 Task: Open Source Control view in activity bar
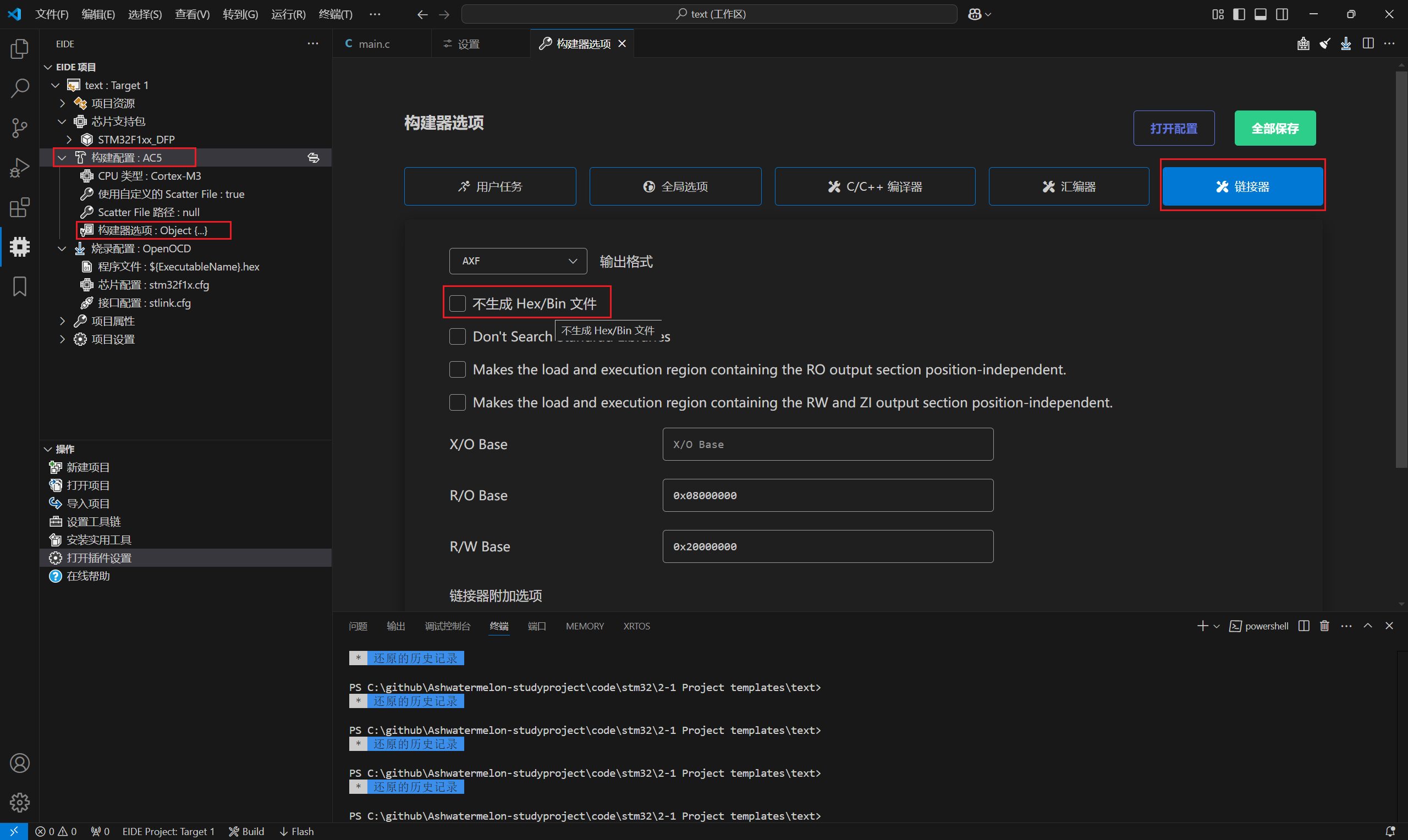tap(19, 128)
